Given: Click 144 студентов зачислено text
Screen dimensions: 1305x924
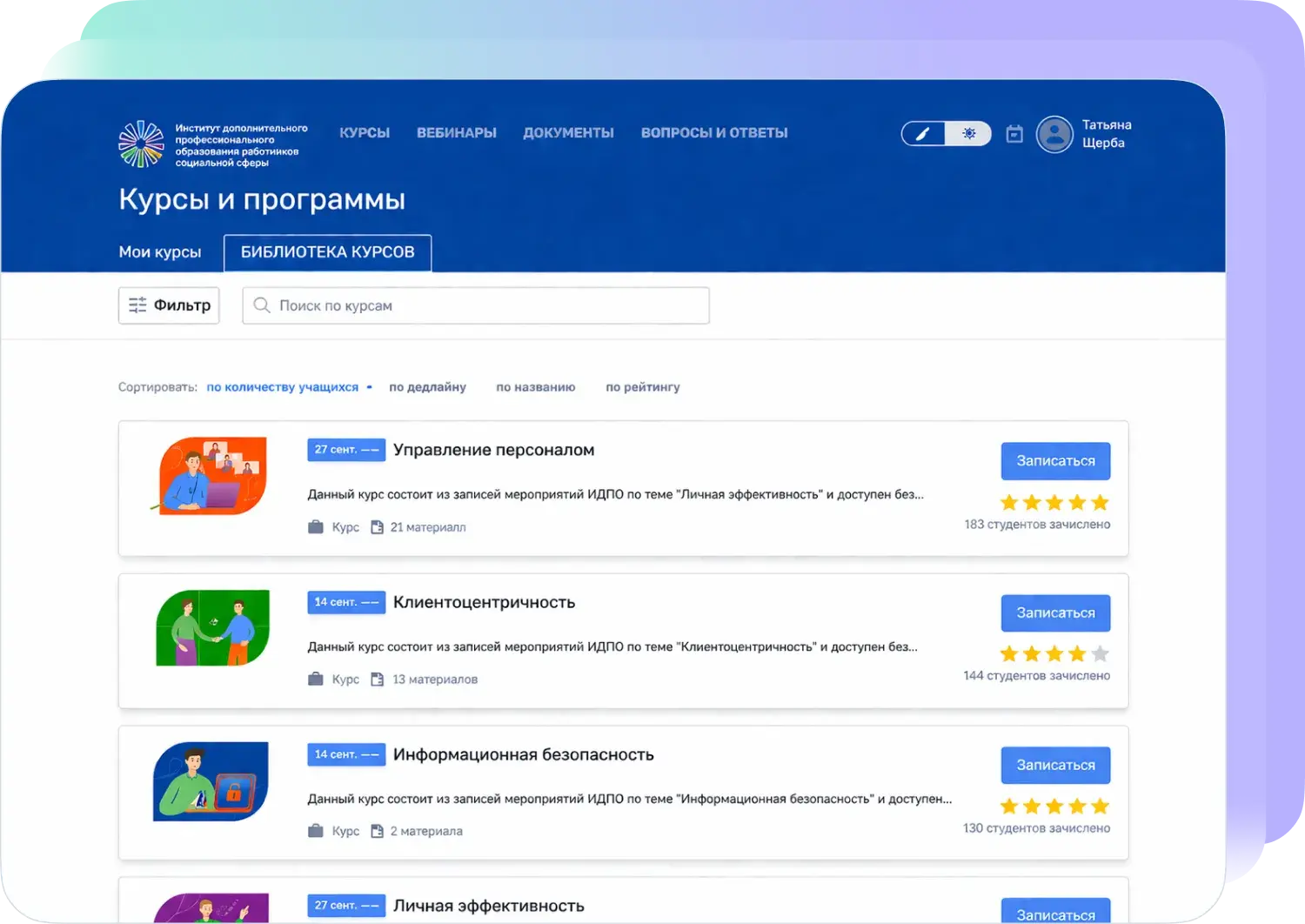Looking at the screenshot, I should coord(1037,676).
